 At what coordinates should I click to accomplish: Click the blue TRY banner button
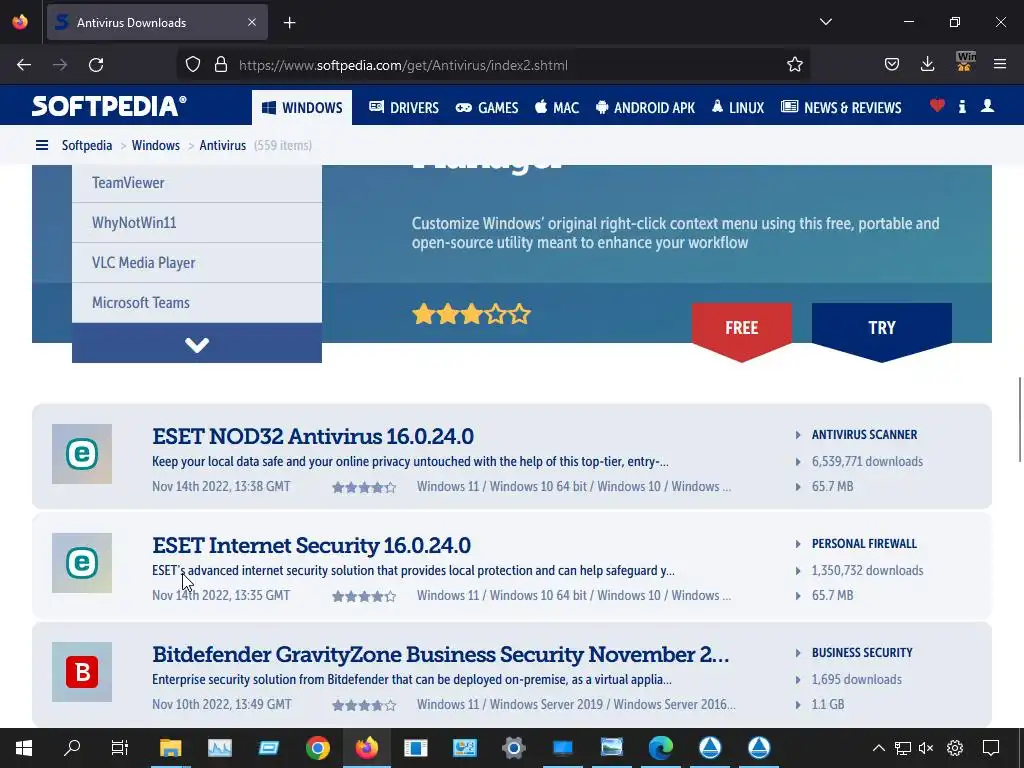click(882, 331)
